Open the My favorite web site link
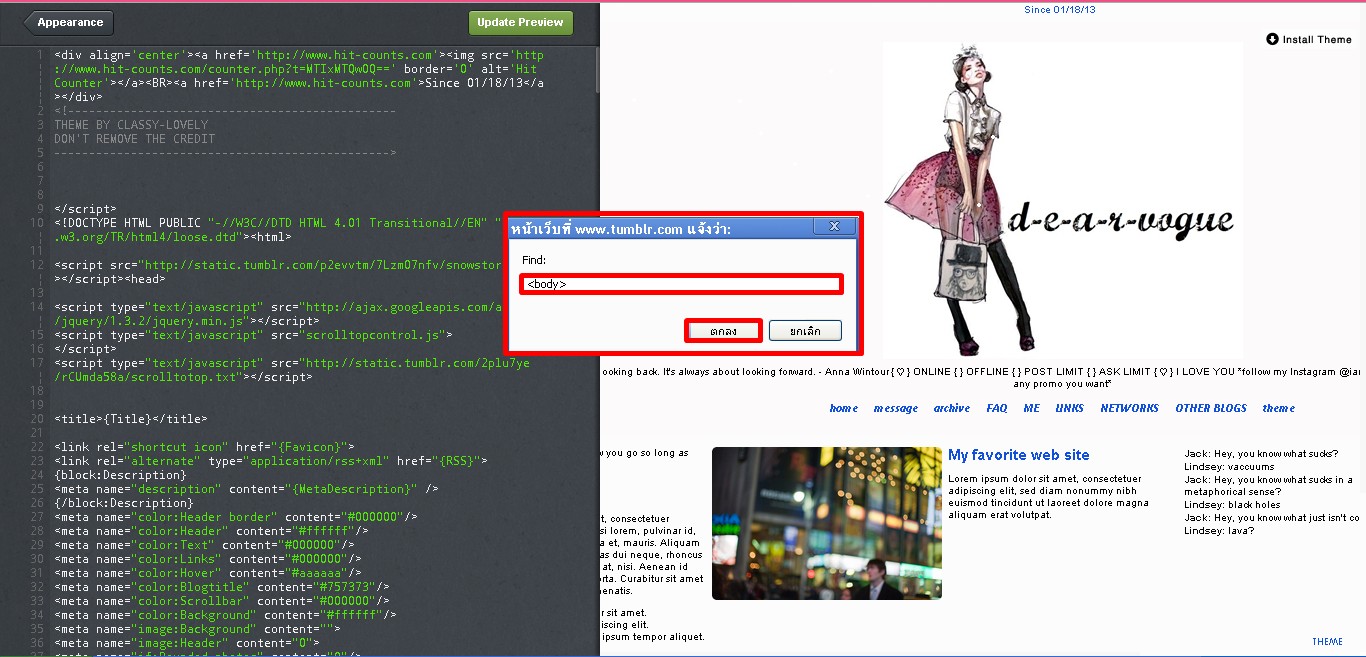Viewport: 1366px width, 657px height. [1018, 455]
